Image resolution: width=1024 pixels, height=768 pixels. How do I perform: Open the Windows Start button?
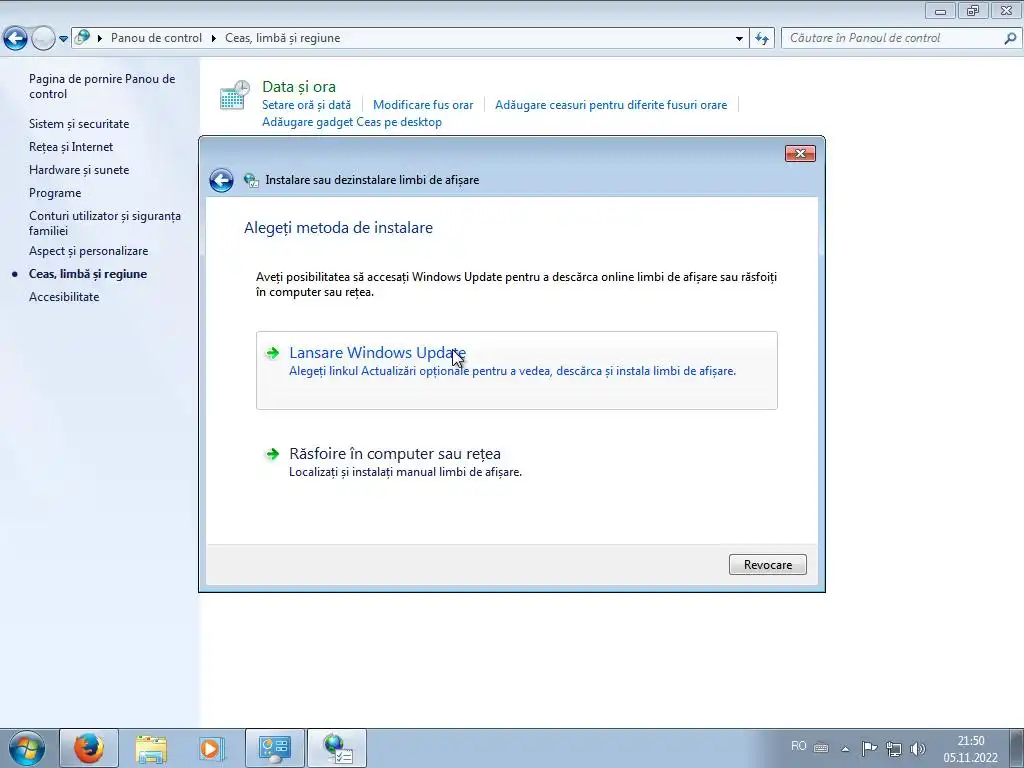point(27,748)
